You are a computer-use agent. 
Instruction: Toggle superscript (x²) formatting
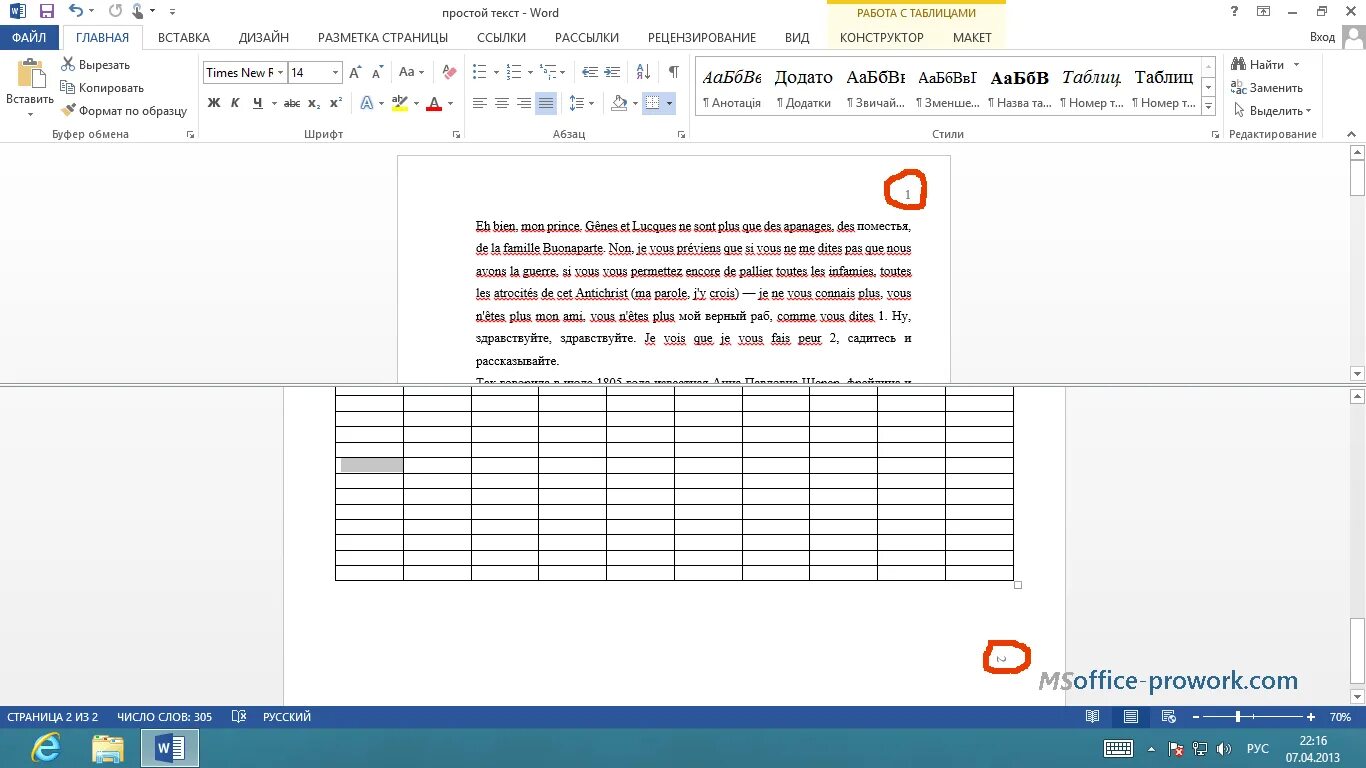[336, 103]
